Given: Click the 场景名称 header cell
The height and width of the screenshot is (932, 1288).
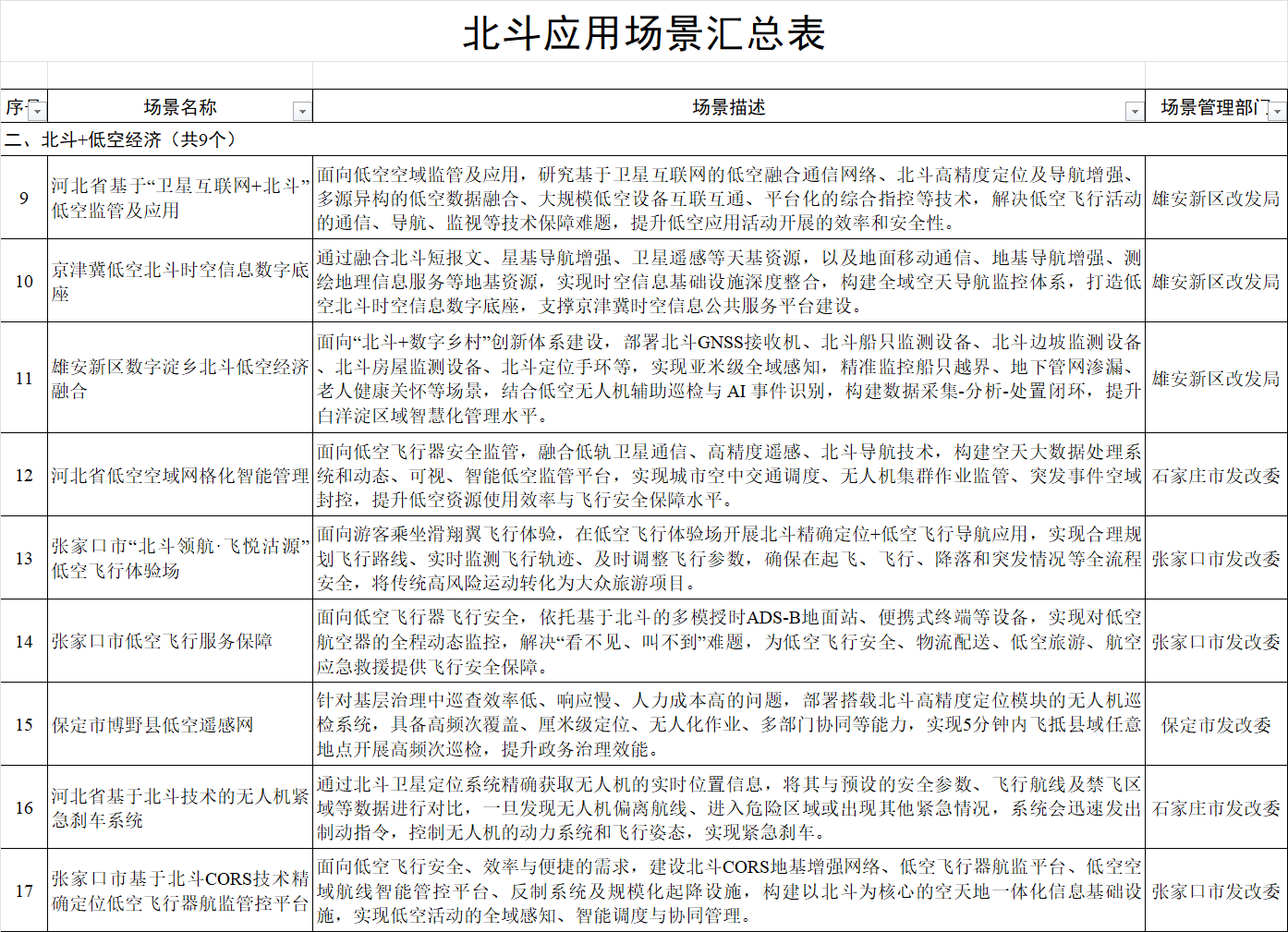Looking at the screenshot, I should click(182, 106).
